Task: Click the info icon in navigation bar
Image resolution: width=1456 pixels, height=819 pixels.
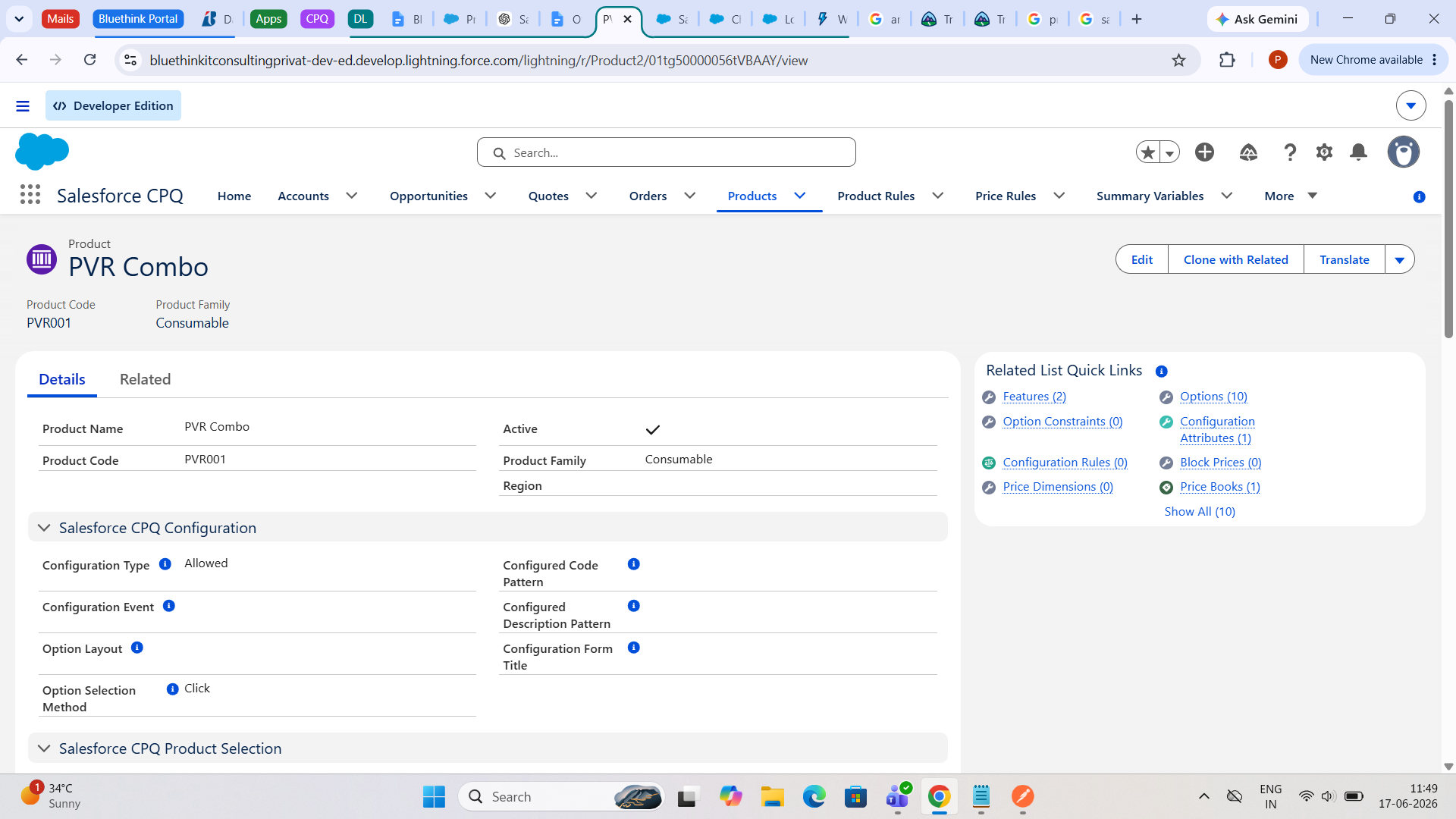Action: (x=1419, y=197)
